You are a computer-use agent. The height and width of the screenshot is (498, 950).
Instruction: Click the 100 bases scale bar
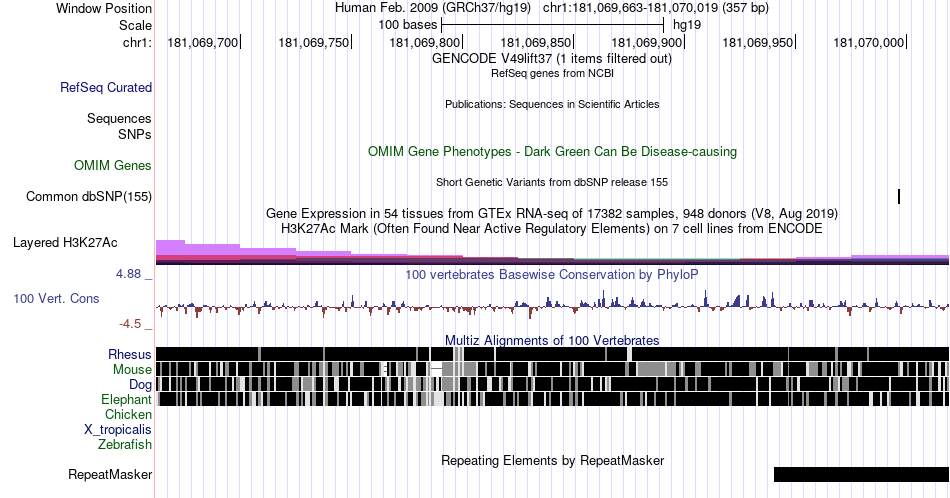[553, 25]
